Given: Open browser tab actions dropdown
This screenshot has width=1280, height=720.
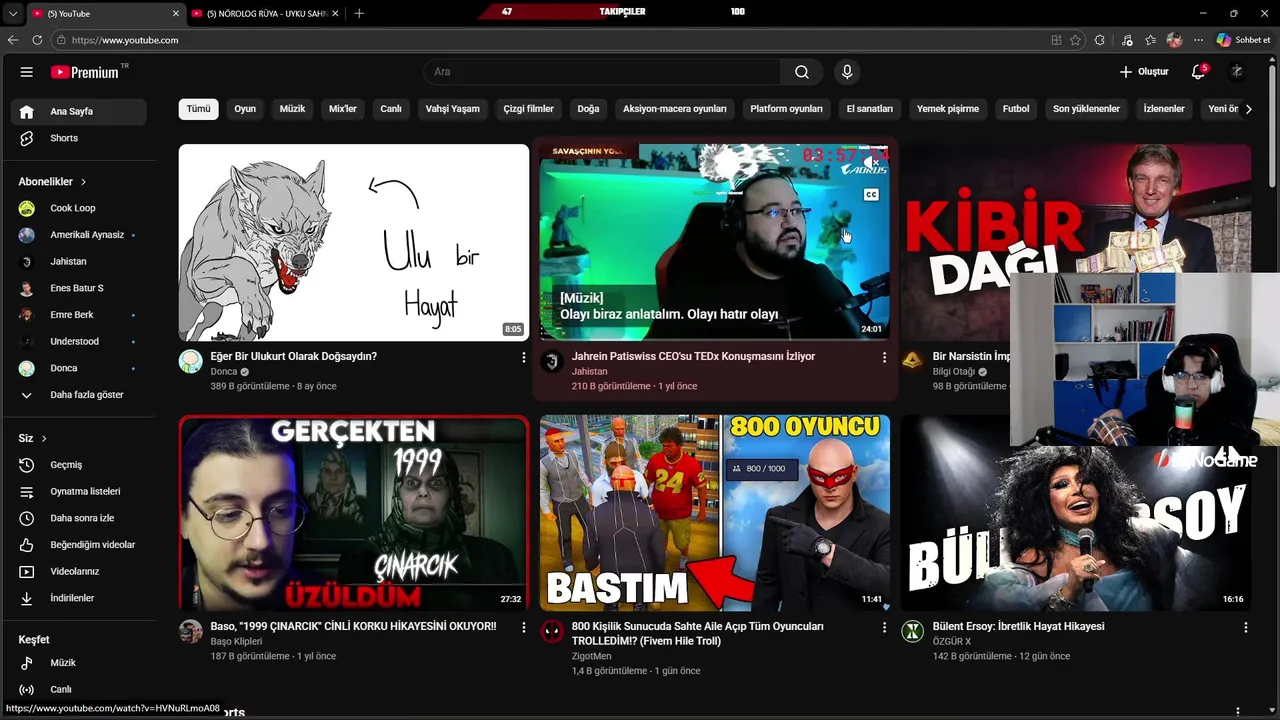Looking at the screenshot, I should [x=13, y=13].
